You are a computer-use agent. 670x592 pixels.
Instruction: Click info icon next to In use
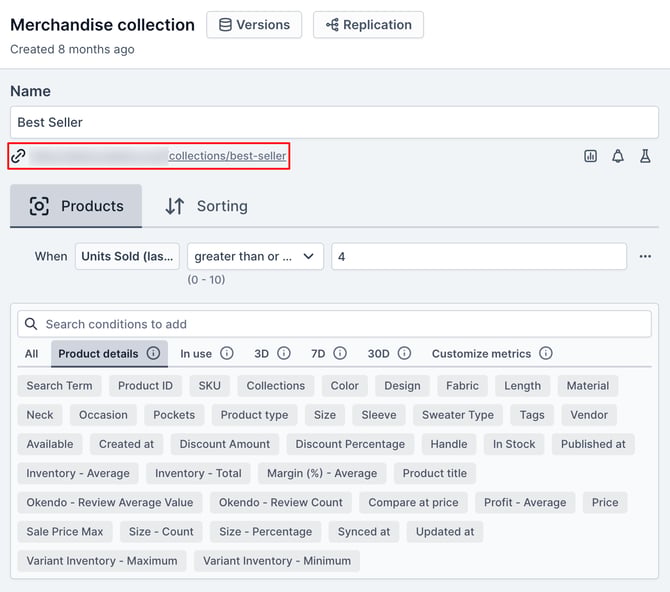click(227, 353)
